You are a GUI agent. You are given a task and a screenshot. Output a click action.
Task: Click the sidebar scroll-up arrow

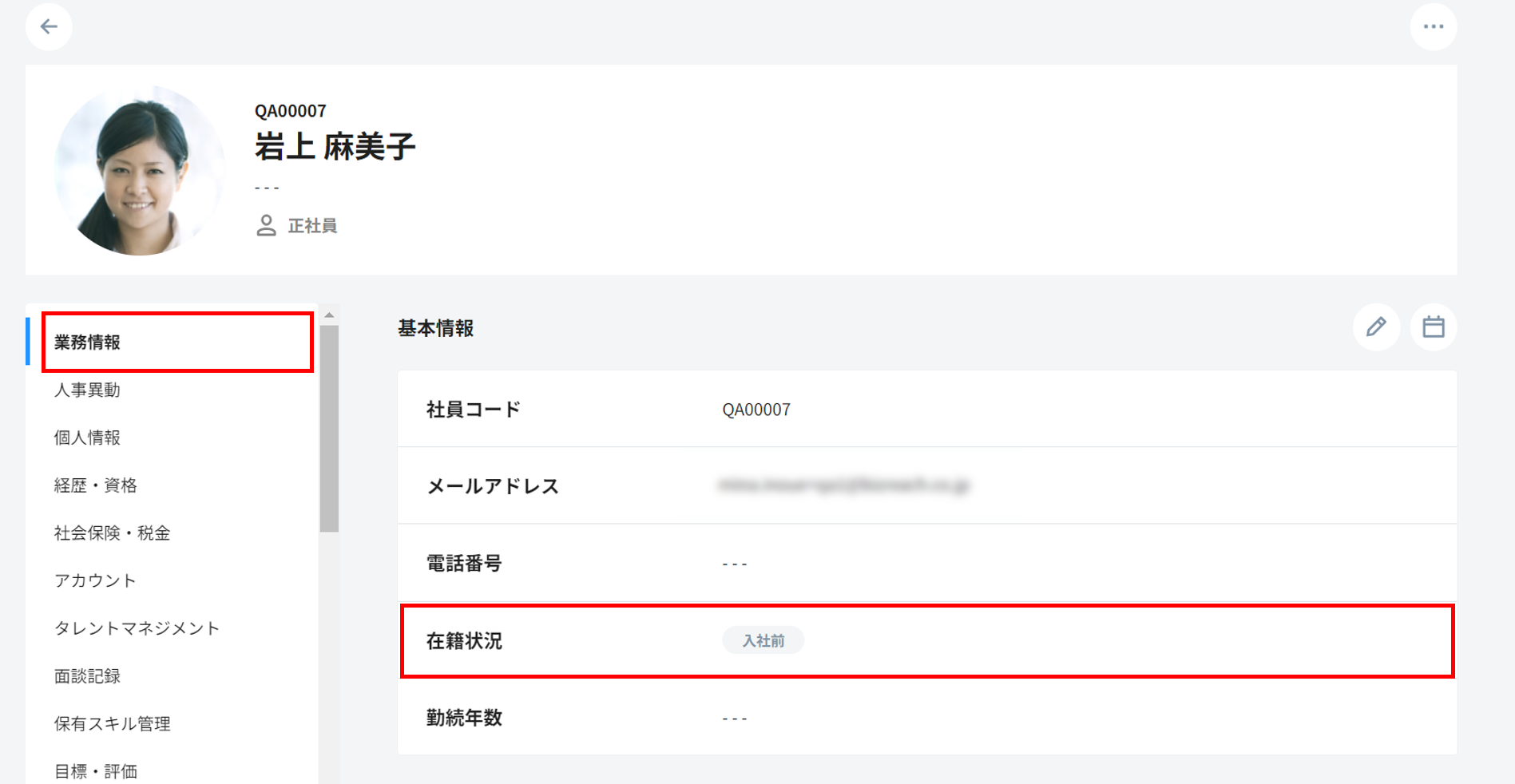pos(329,315)
